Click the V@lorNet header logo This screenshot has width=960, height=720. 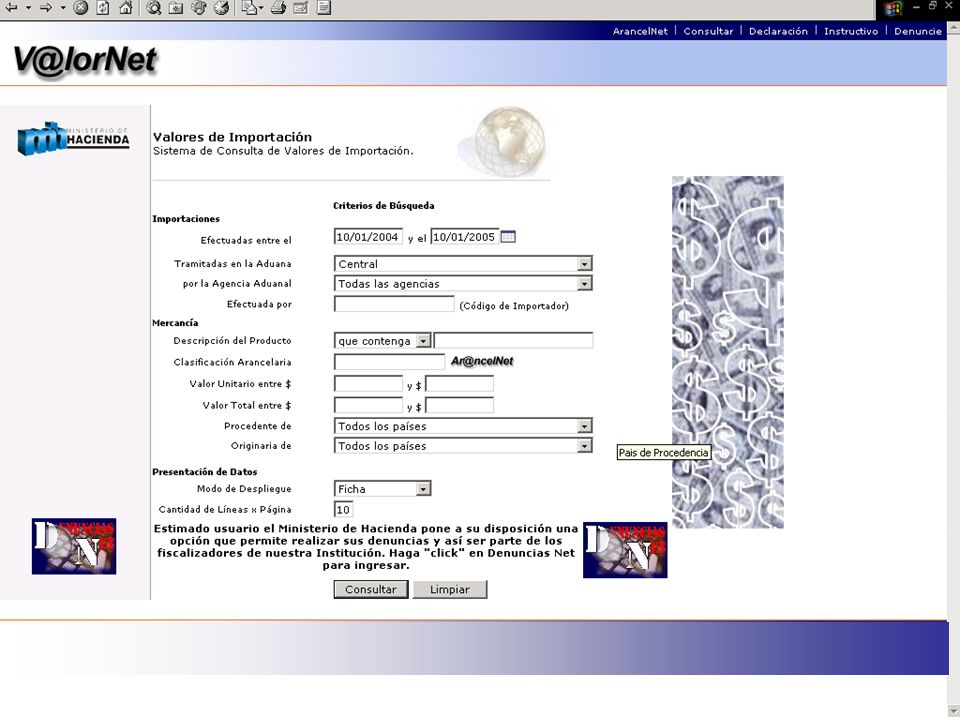(85, 61)
